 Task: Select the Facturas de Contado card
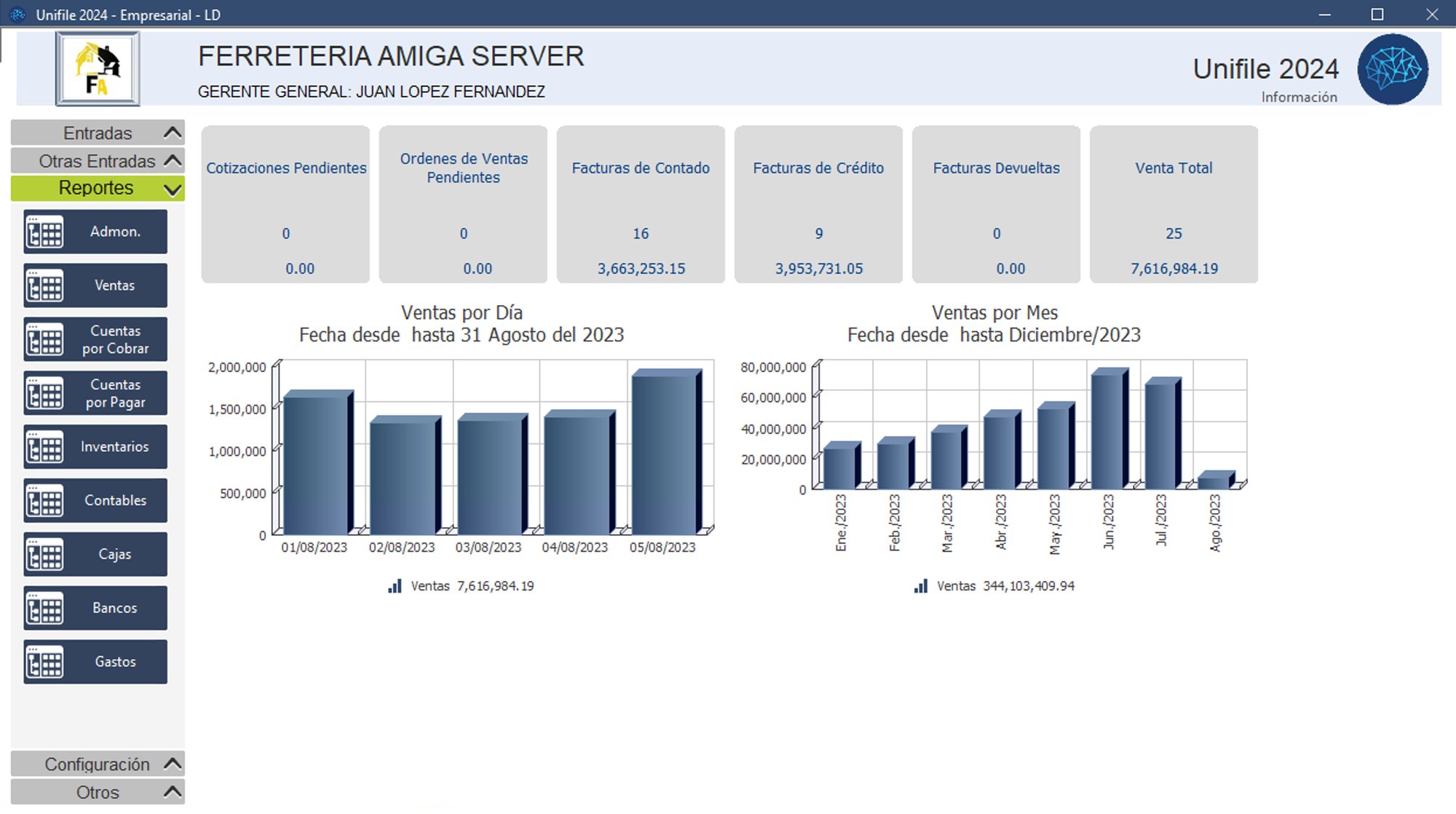click(x=641, y=204)
